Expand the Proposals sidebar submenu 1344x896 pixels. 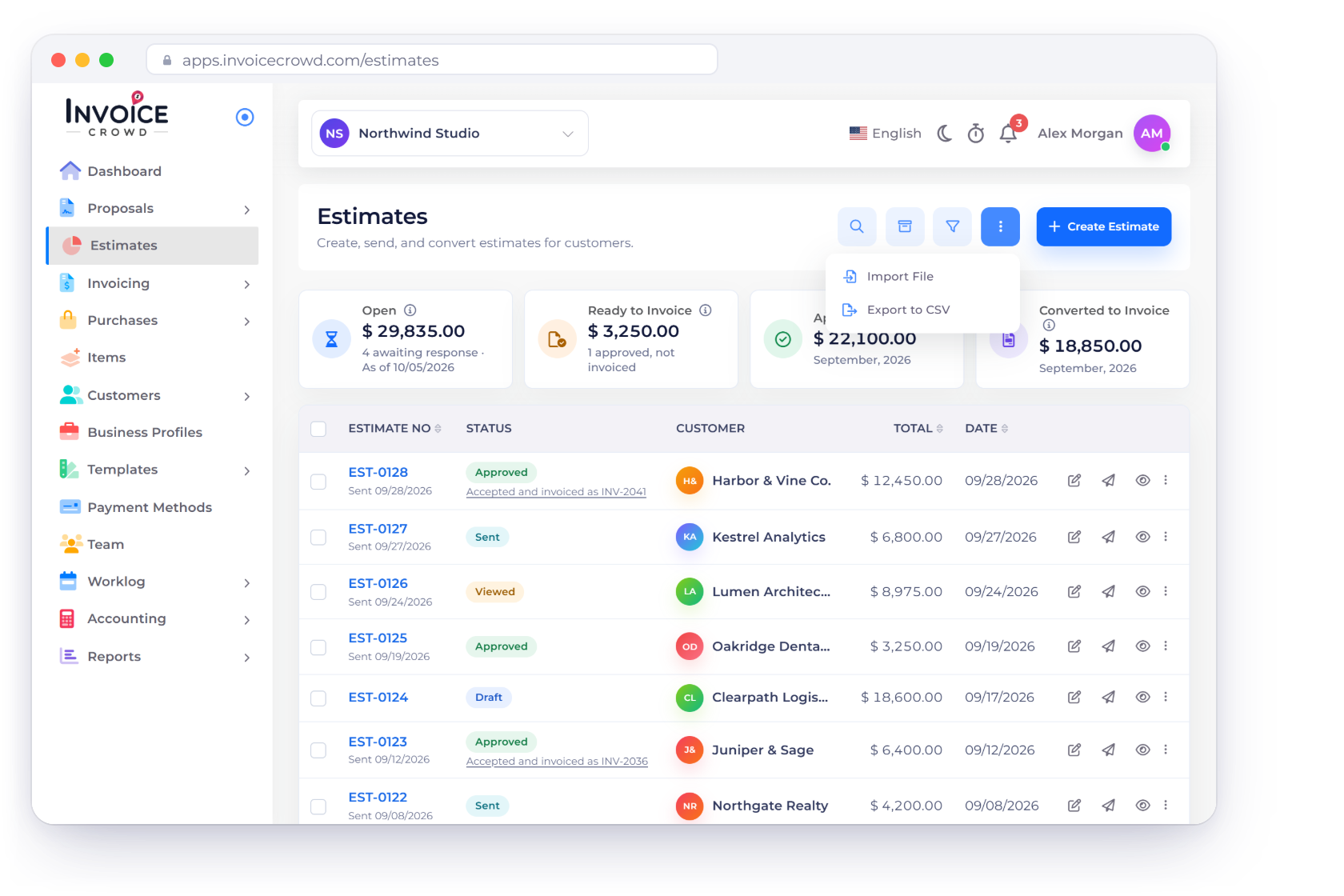(247, 210)
